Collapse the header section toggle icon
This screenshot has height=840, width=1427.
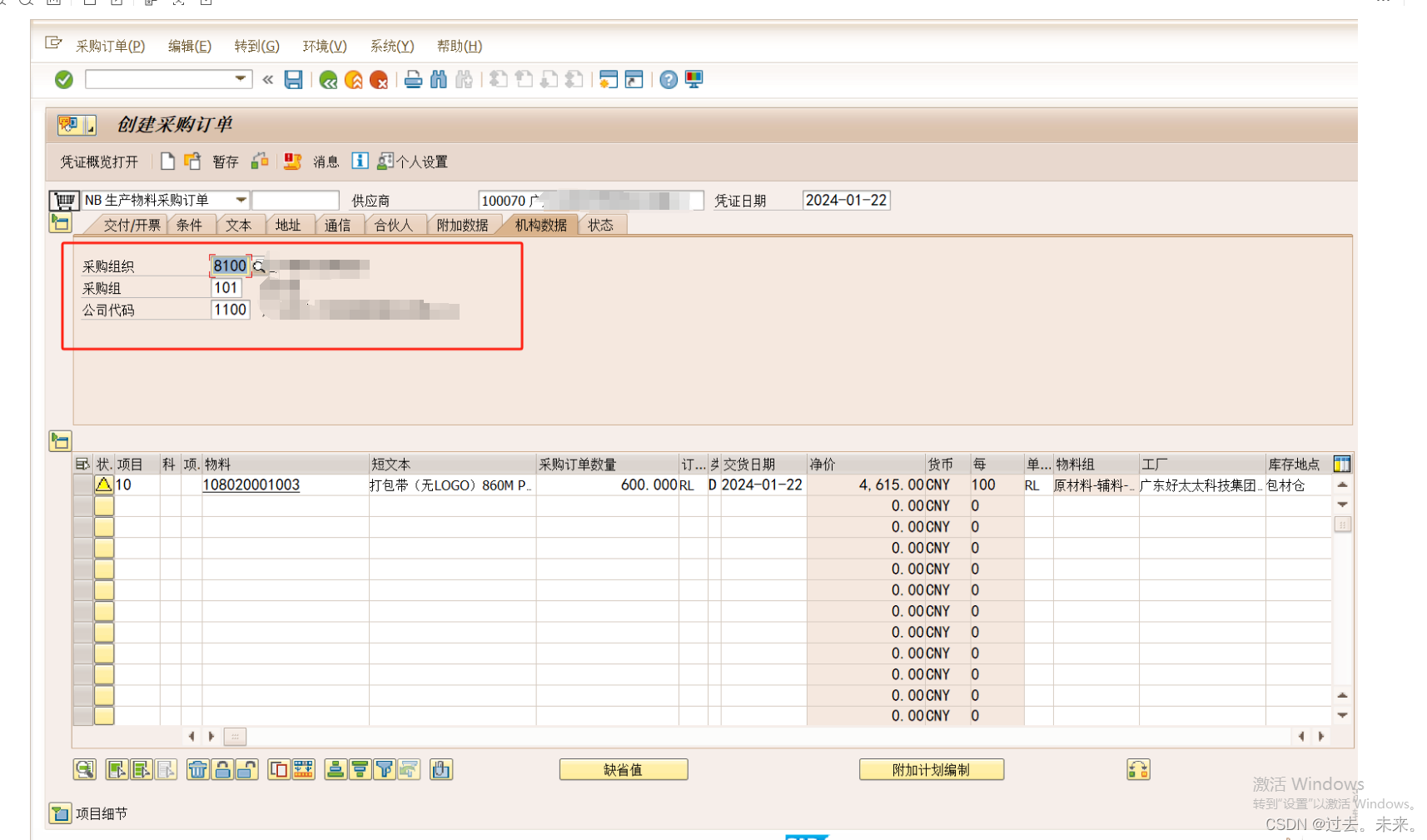pos(60,223)
